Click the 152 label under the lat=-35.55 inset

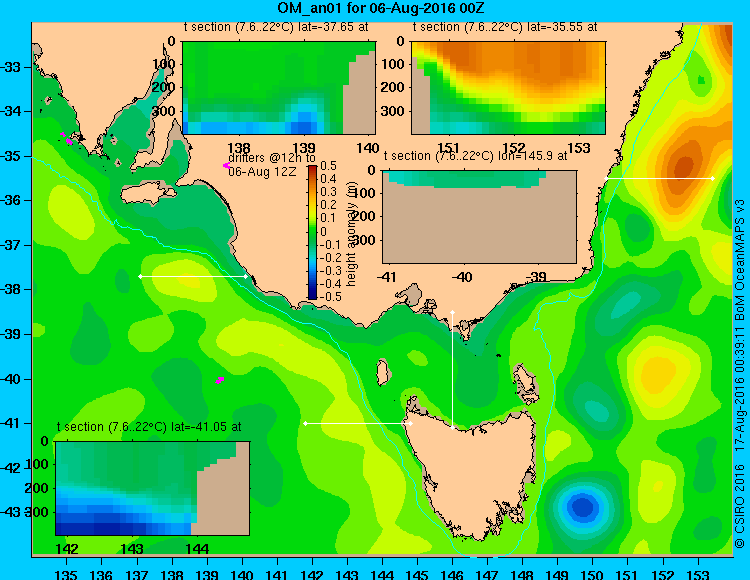click(x=514, y=148)
